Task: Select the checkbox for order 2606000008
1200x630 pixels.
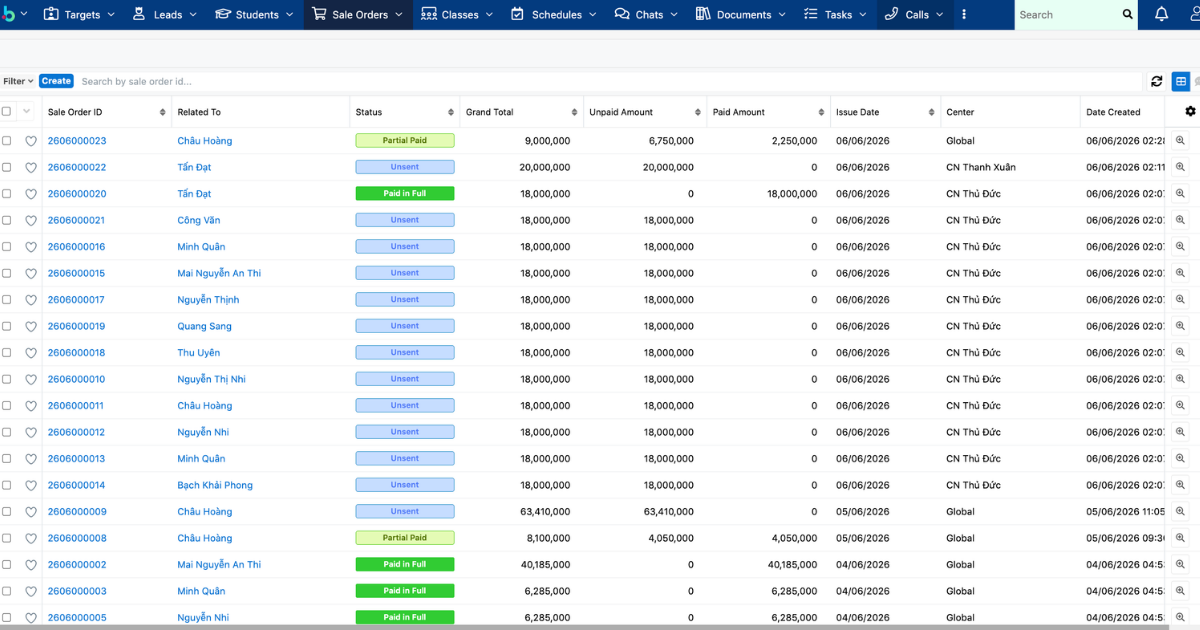Action: click(7, 538)
